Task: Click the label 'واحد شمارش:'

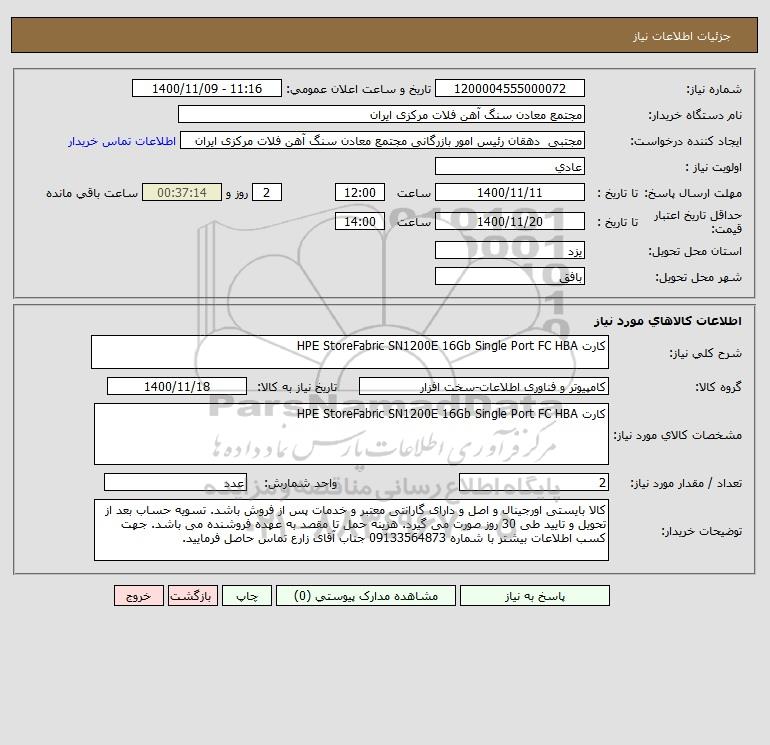Action: [x=301, y=483]
